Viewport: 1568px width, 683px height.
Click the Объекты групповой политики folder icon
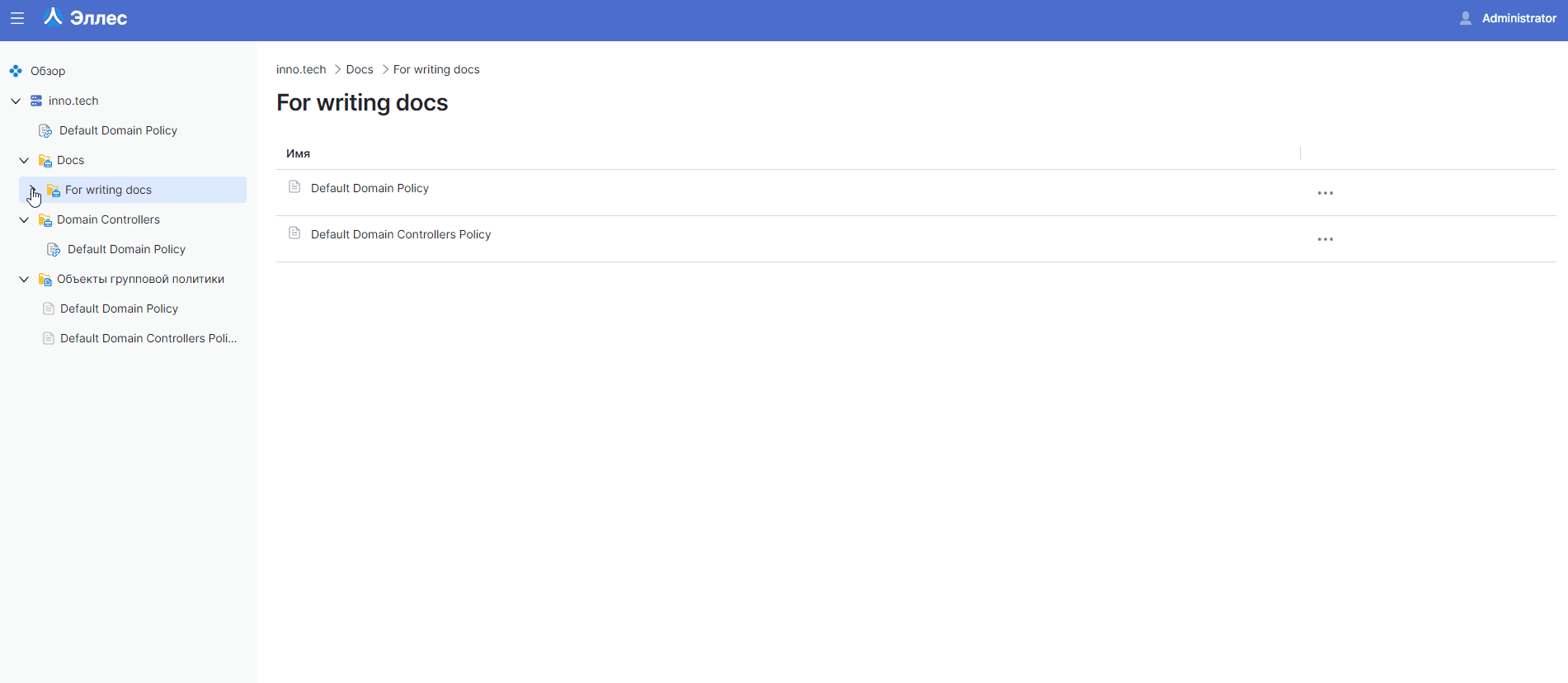point(45,280)
